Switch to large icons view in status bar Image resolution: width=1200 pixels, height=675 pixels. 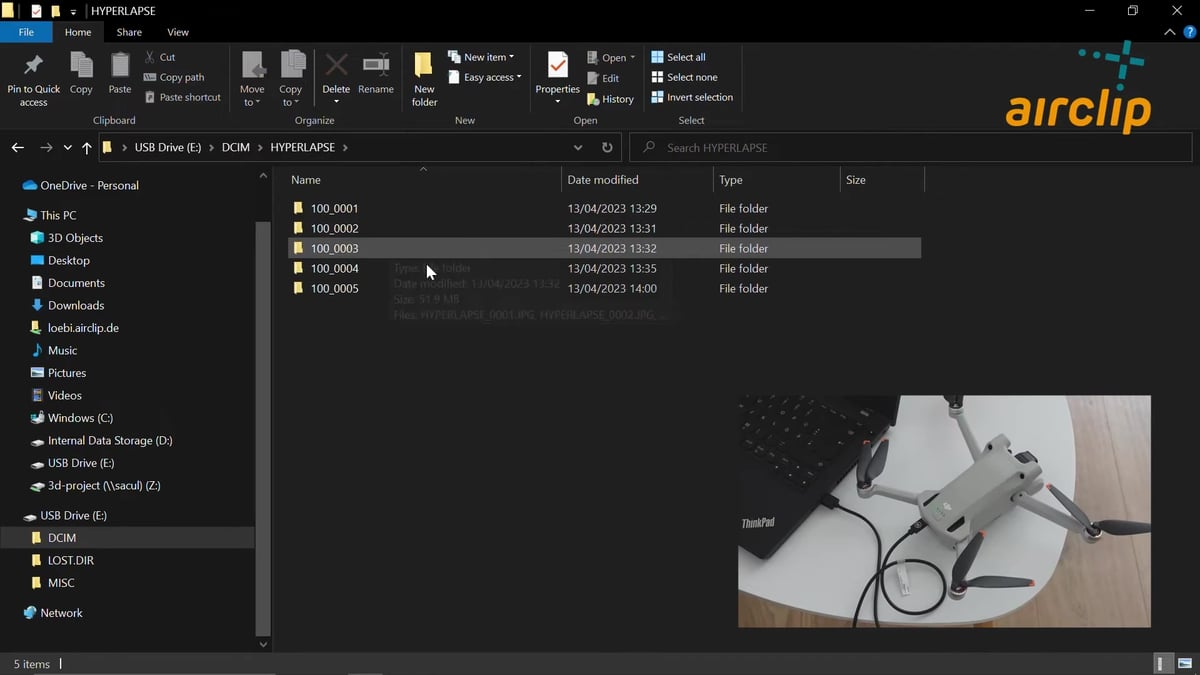(x=1184, y=664)
